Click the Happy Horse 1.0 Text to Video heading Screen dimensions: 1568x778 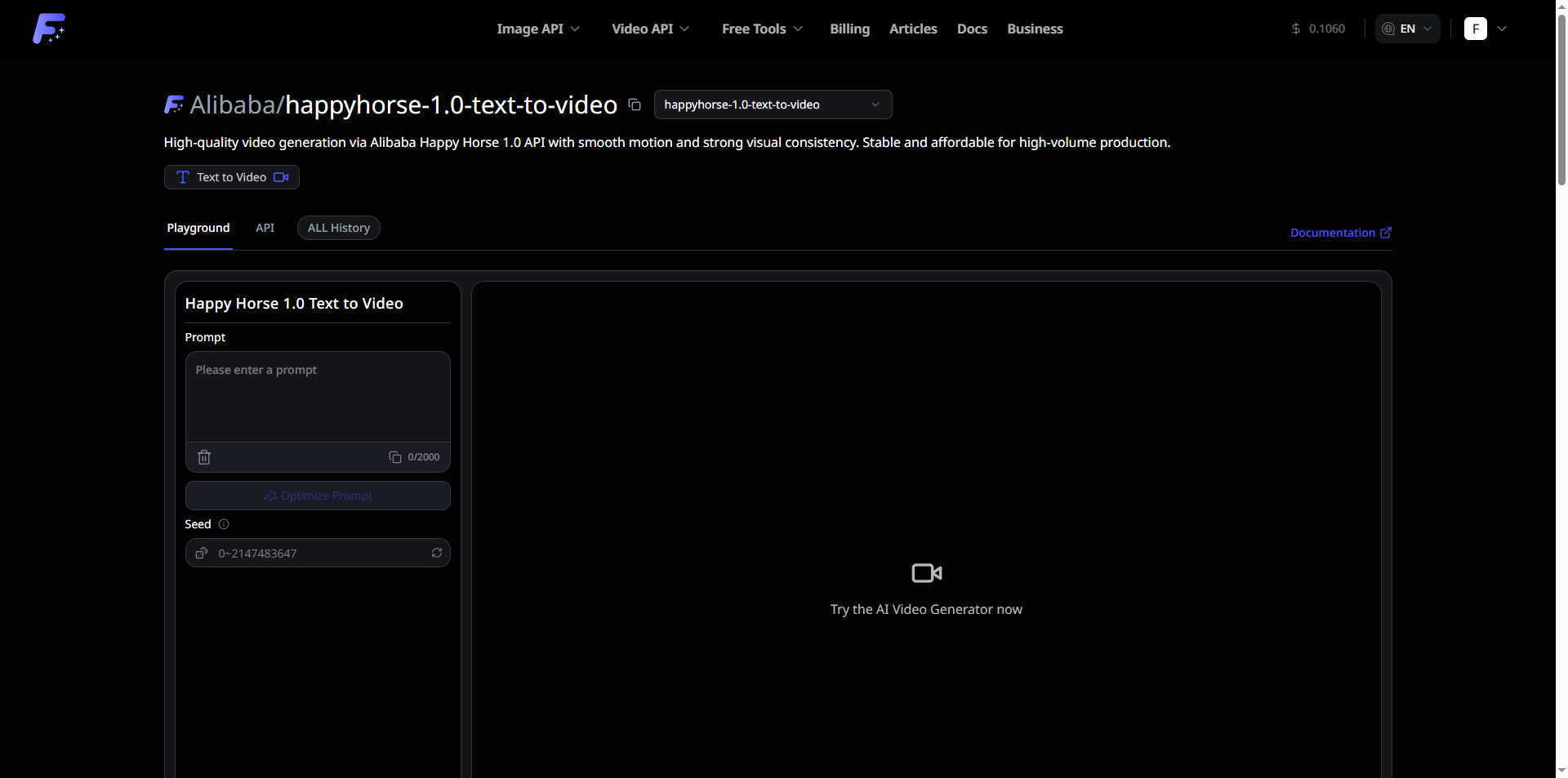point(294,303)
